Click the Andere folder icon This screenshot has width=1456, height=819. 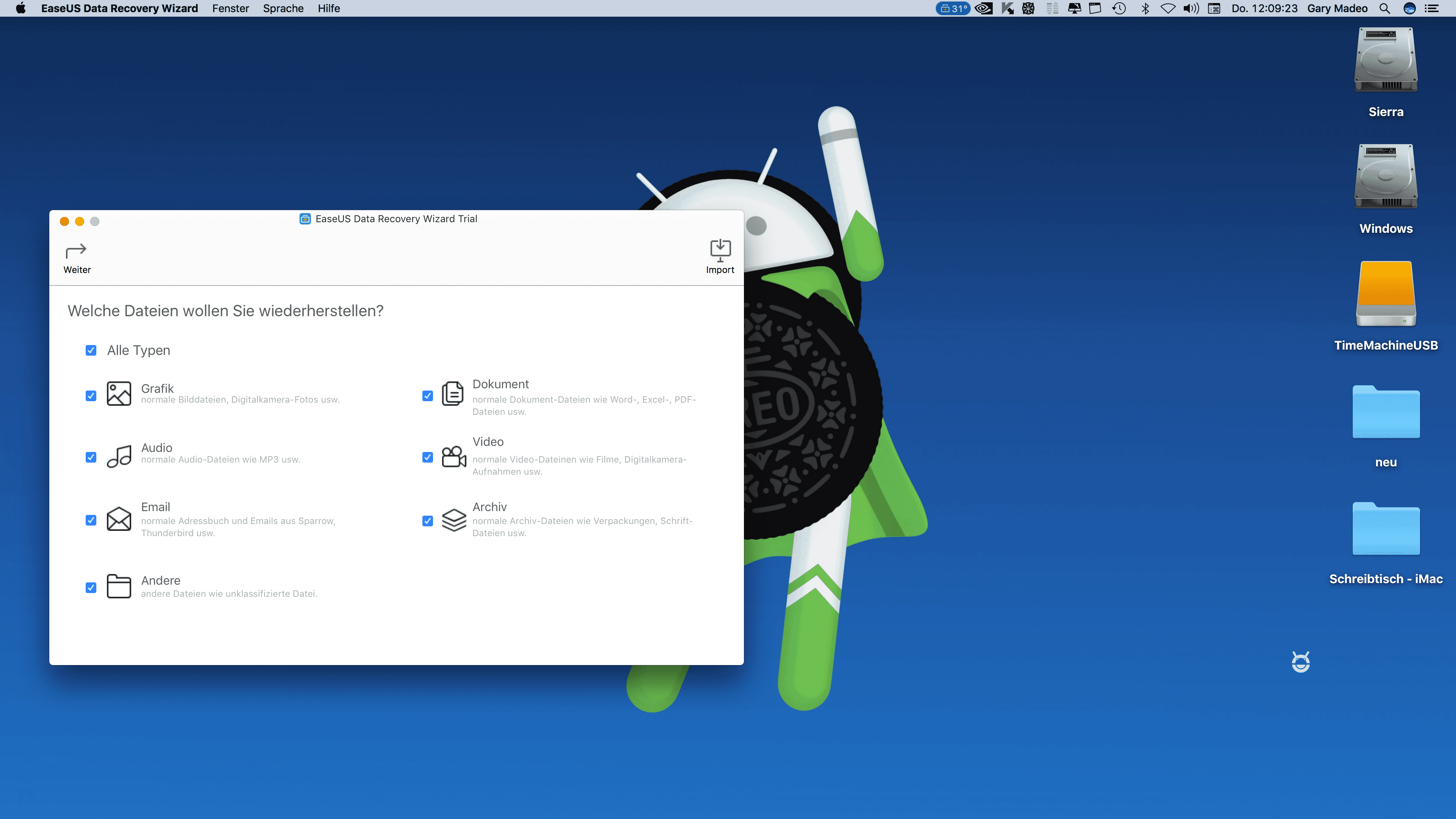click(119, 586)
